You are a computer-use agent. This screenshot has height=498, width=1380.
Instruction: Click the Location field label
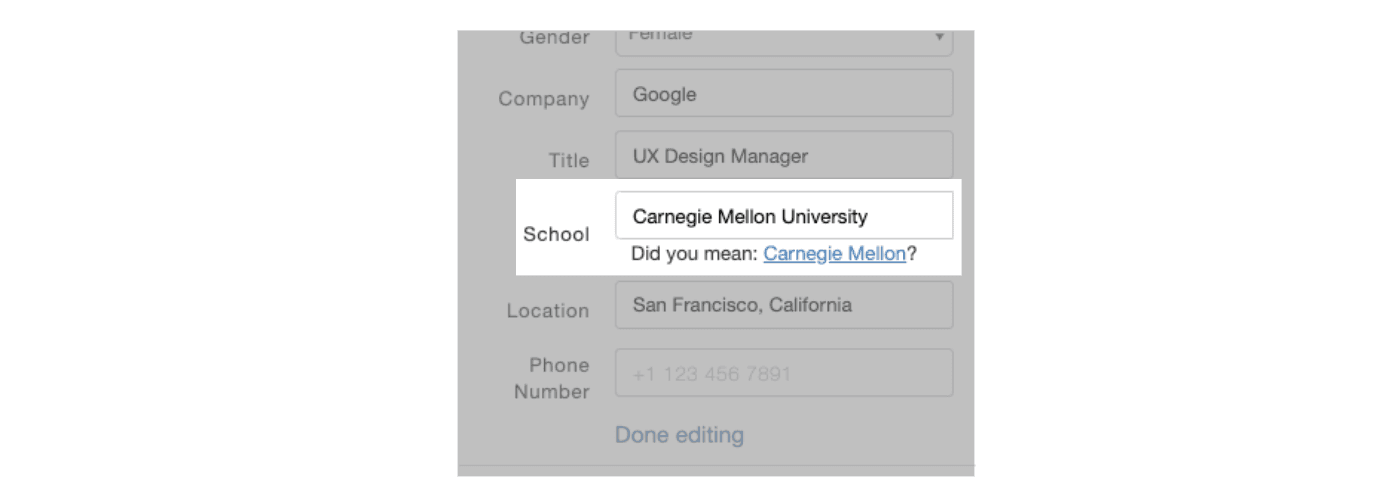pyautogui.click(x=547, y=311)
